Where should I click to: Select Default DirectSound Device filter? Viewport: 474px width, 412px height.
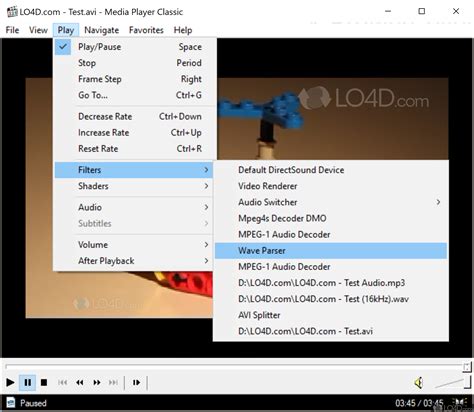coord(331,170)
